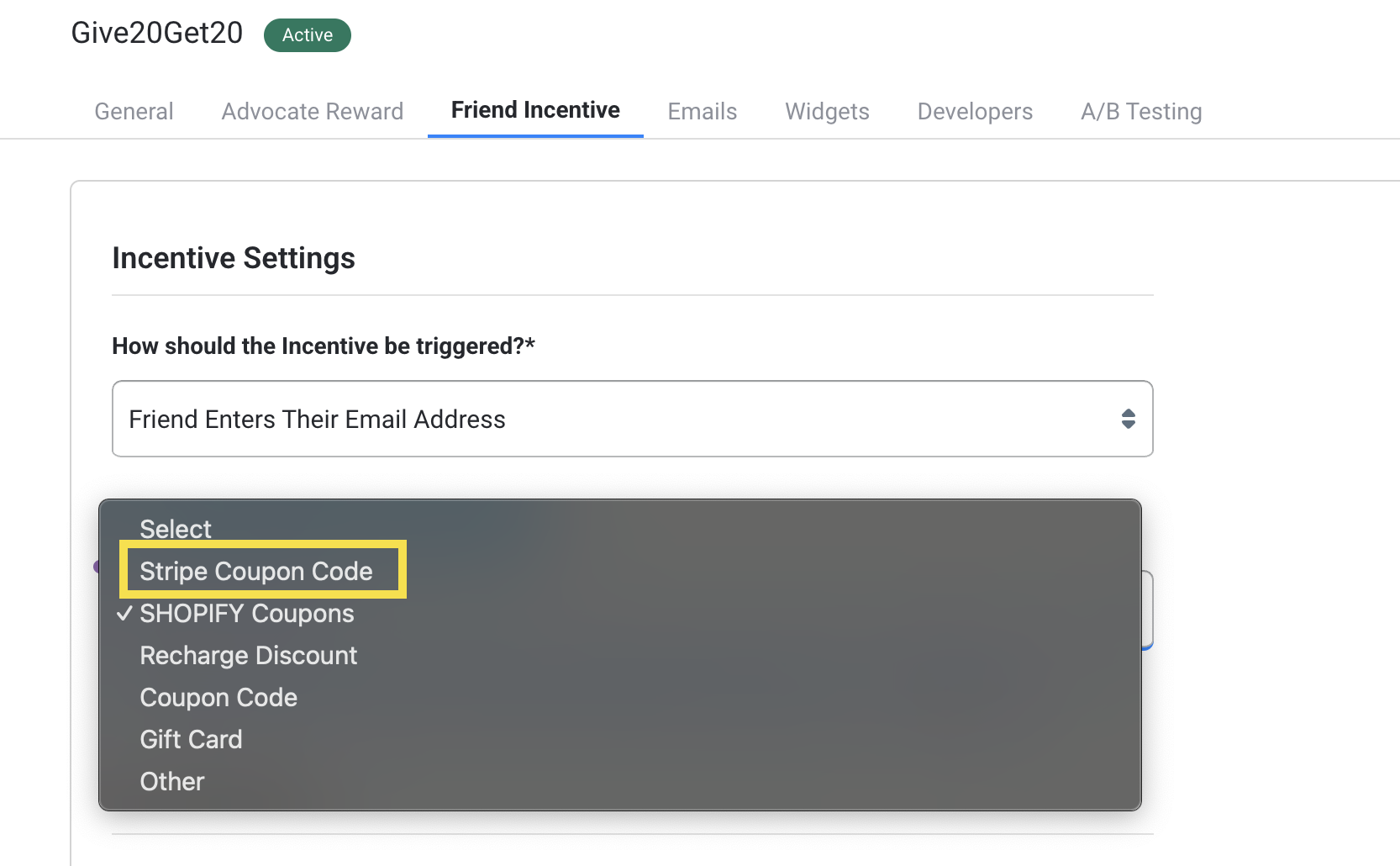Choose the Coupon Code option
Image resolution: width=1400 pixels, height=866 pixels.
tap(619, 697)
